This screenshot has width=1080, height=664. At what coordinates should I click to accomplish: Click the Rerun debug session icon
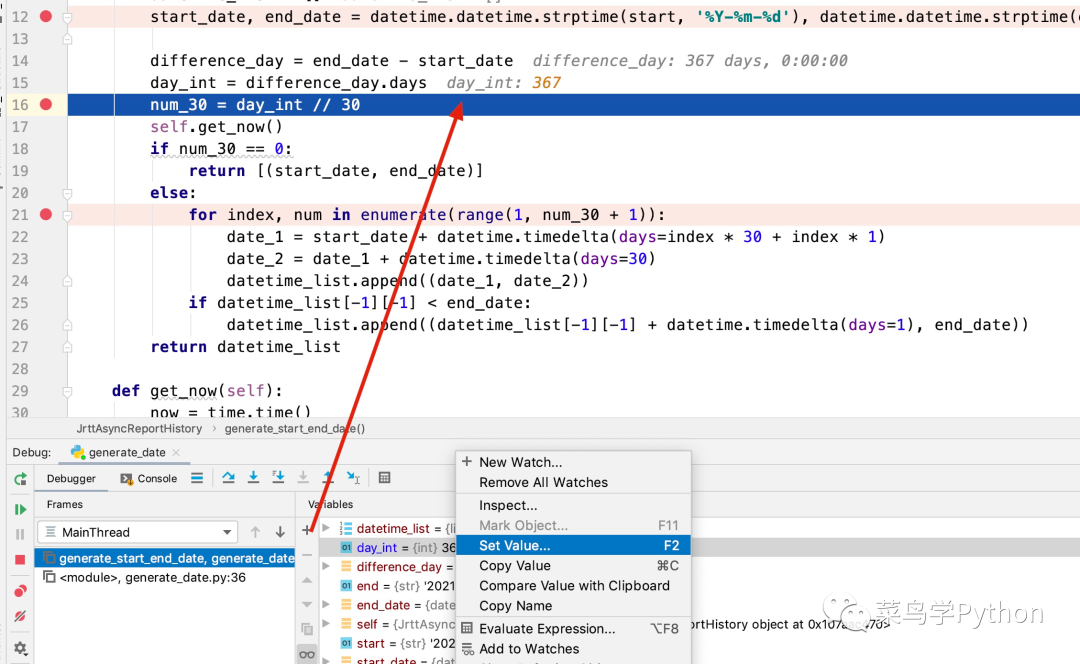[20, 479]
